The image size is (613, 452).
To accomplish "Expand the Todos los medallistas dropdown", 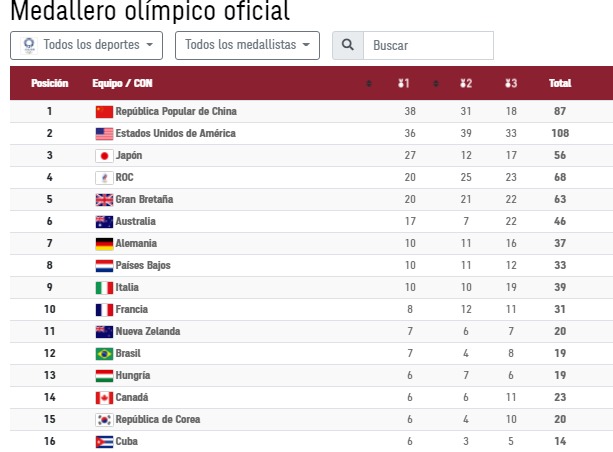I will pos(247,45).
